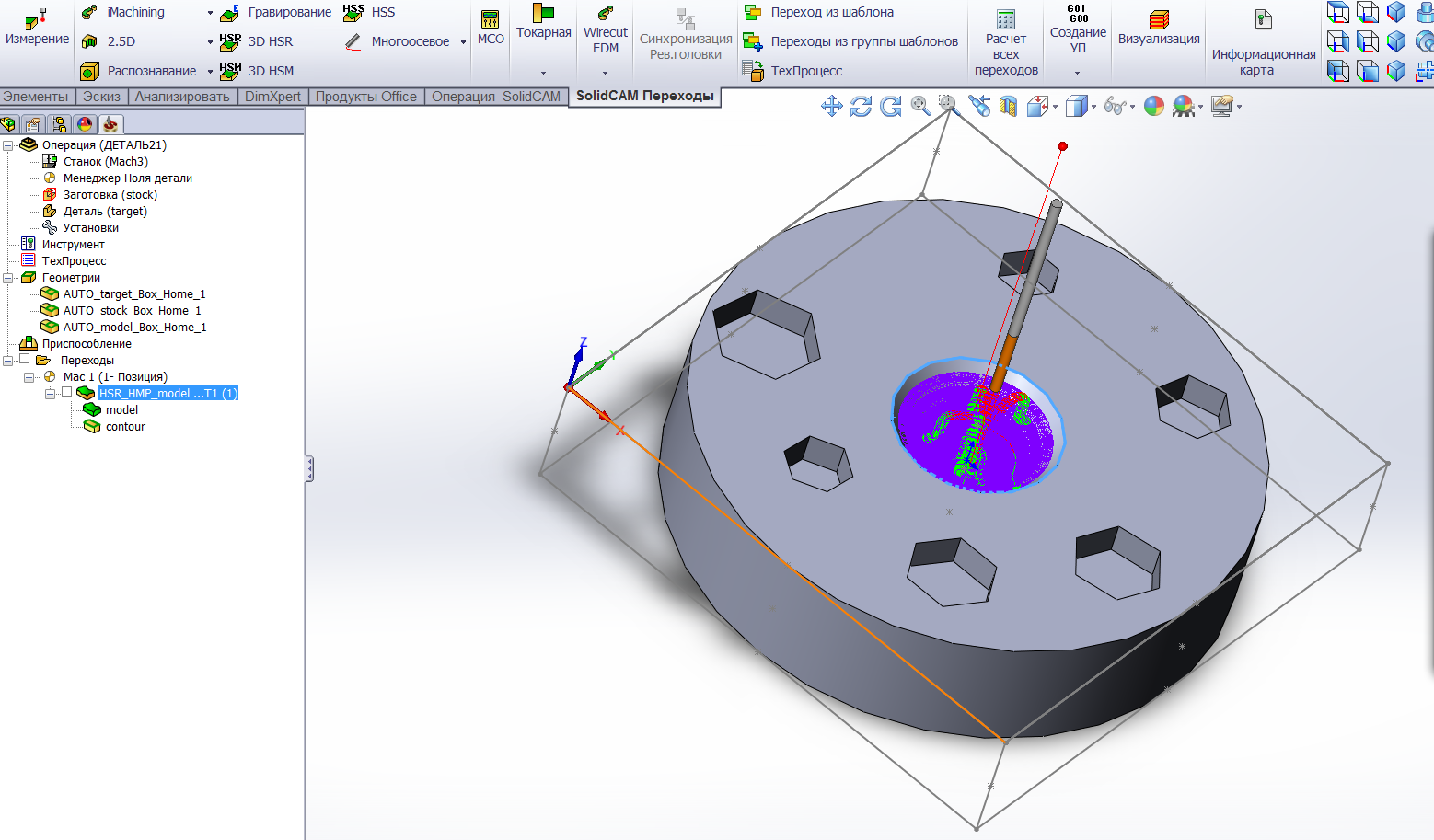Create a 3D HSM operation
This screenshot has height=840, width=1434.
coord(257,71)
